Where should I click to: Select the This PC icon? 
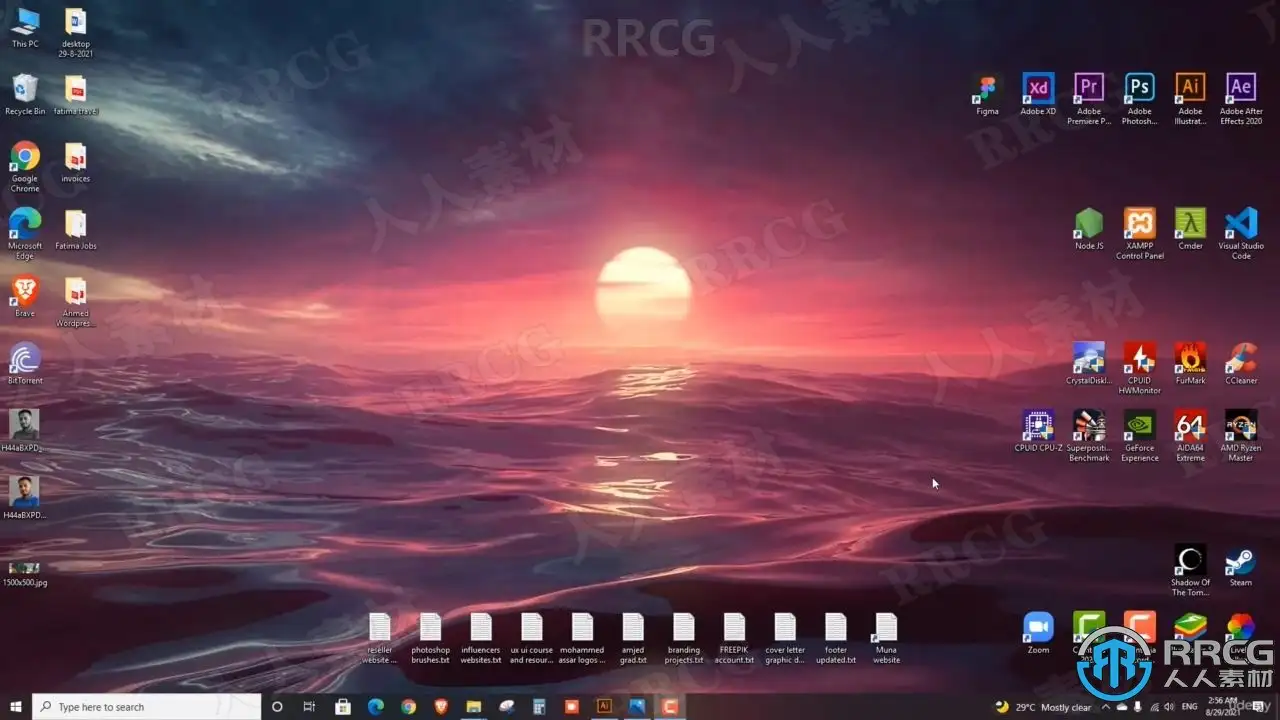pyautogui.click(x=25, y=28)
